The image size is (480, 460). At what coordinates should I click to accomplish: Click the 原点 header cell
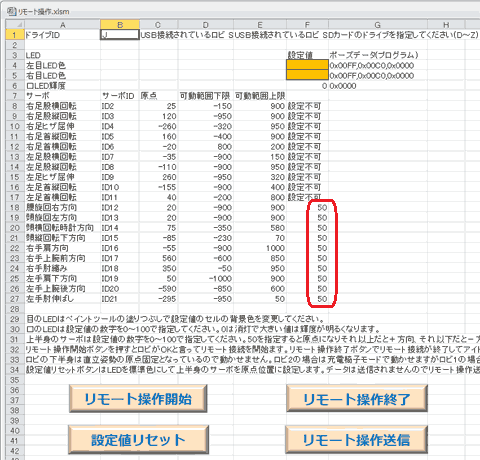tap(158, 96)
